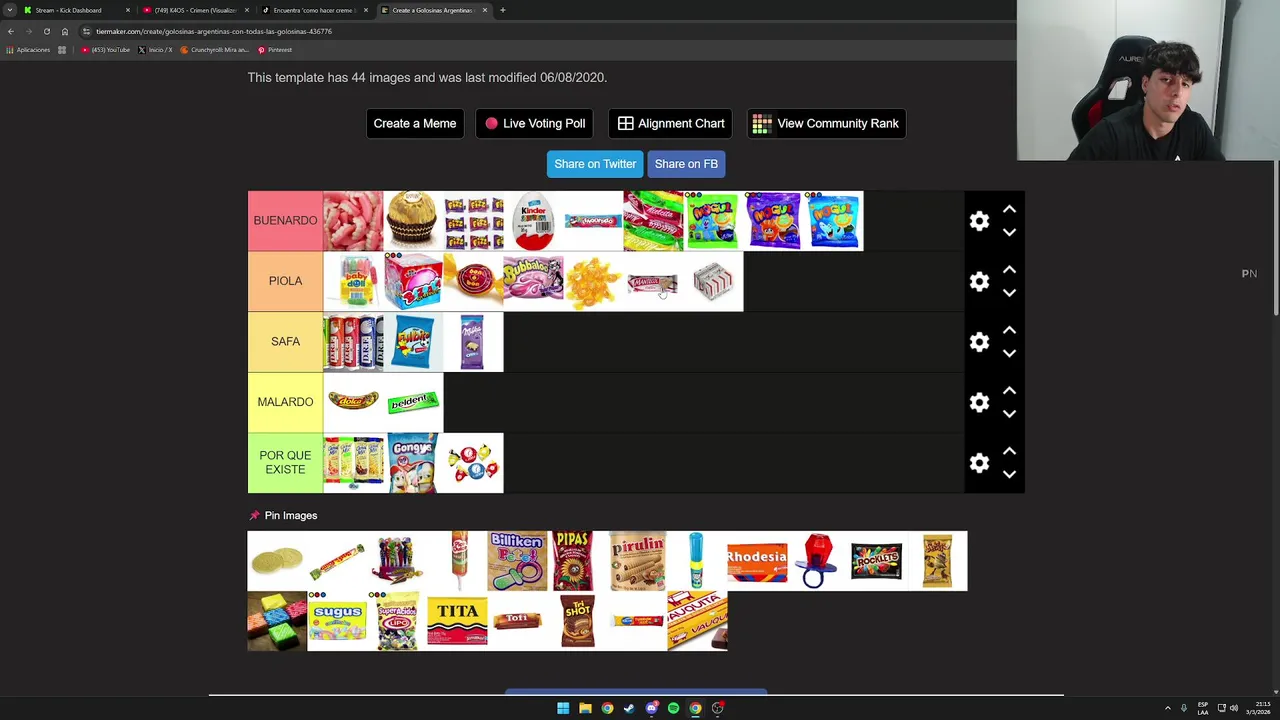This screenshot has width=1280, height=720.
Task: Move SAFA row down with arrow
Action: pos(1009,353)
